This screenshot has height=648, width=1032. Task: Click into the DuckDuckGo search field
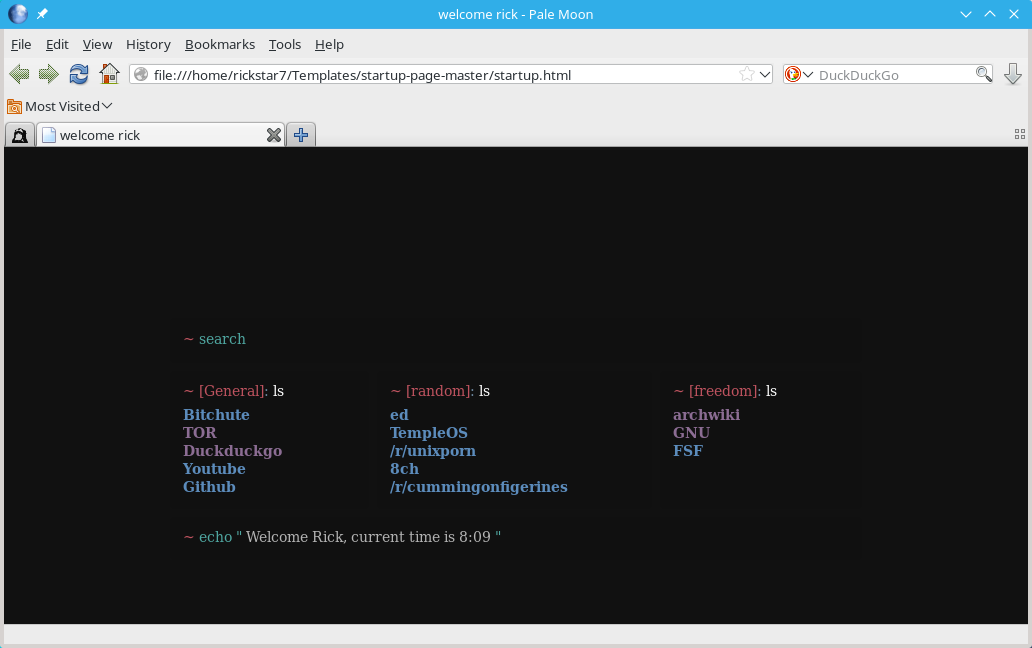[894, 74]
